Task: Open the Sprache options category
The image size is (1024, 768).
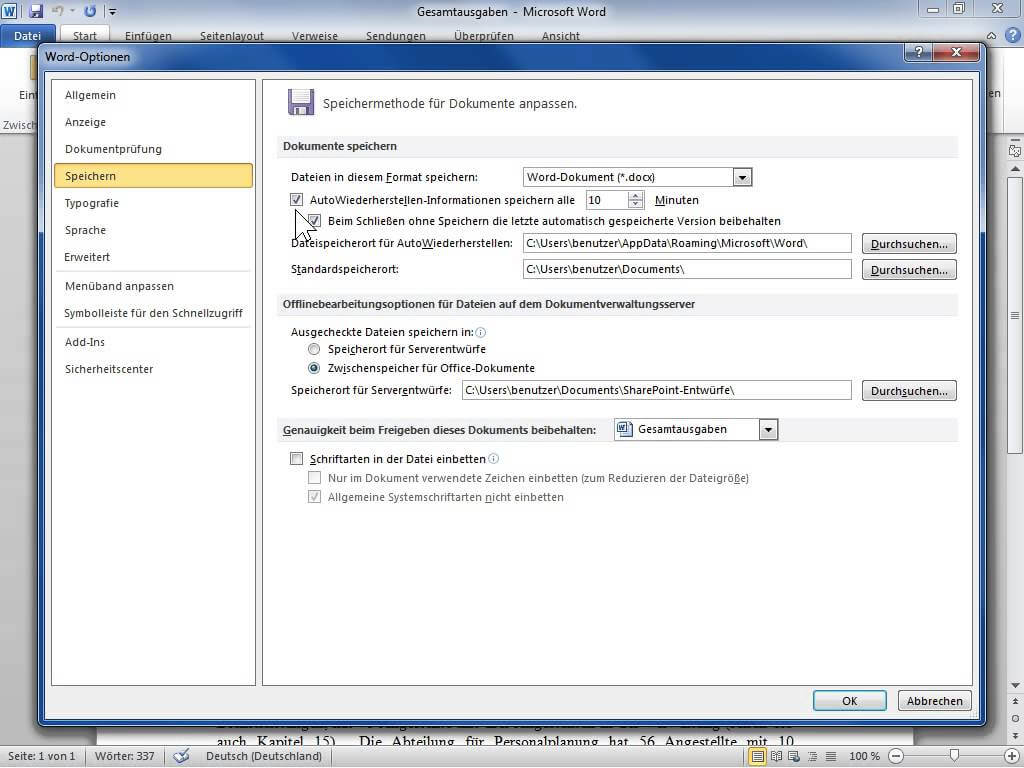Action: (153, 230)
